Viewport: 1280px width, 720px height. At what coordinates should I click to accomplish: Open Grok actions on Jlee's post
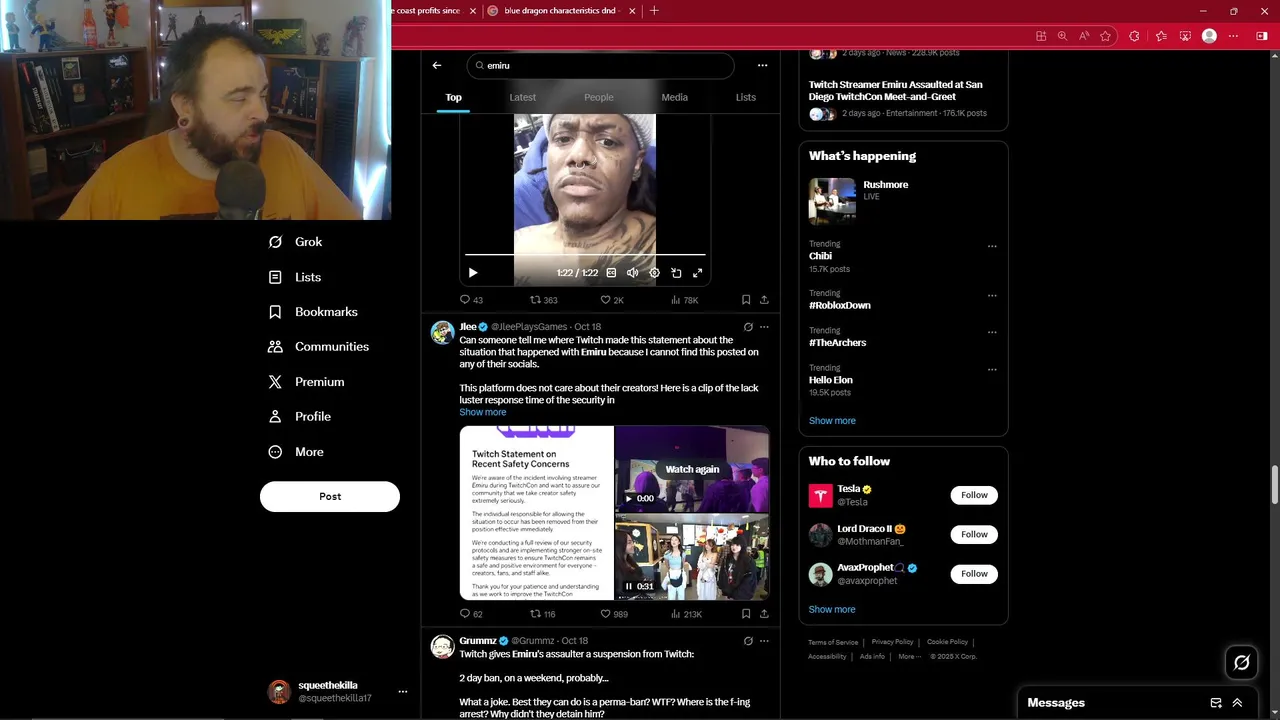pyautogui.click(x=748, y=327)
